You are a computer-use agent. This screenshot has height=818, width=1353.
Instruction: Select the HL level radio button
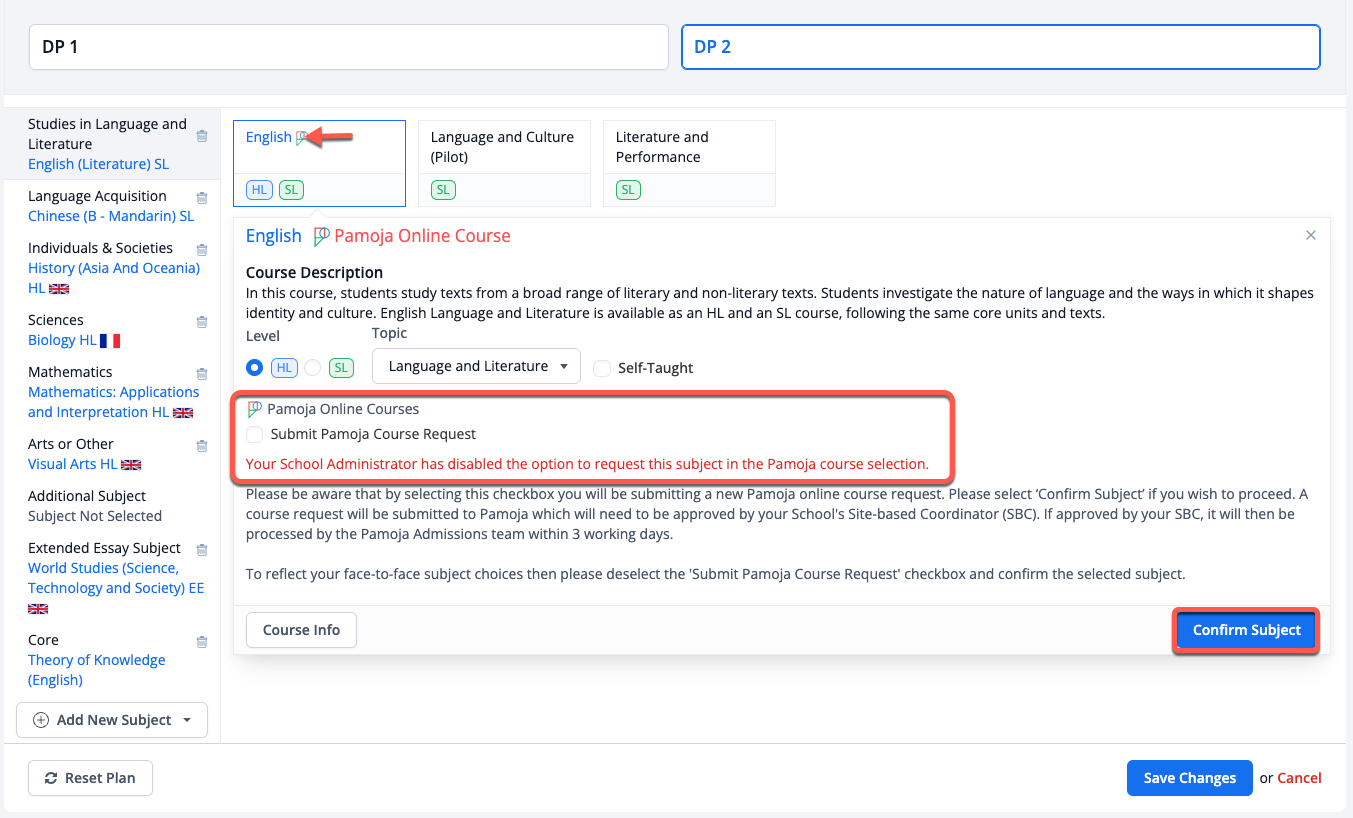pos(254,367)
